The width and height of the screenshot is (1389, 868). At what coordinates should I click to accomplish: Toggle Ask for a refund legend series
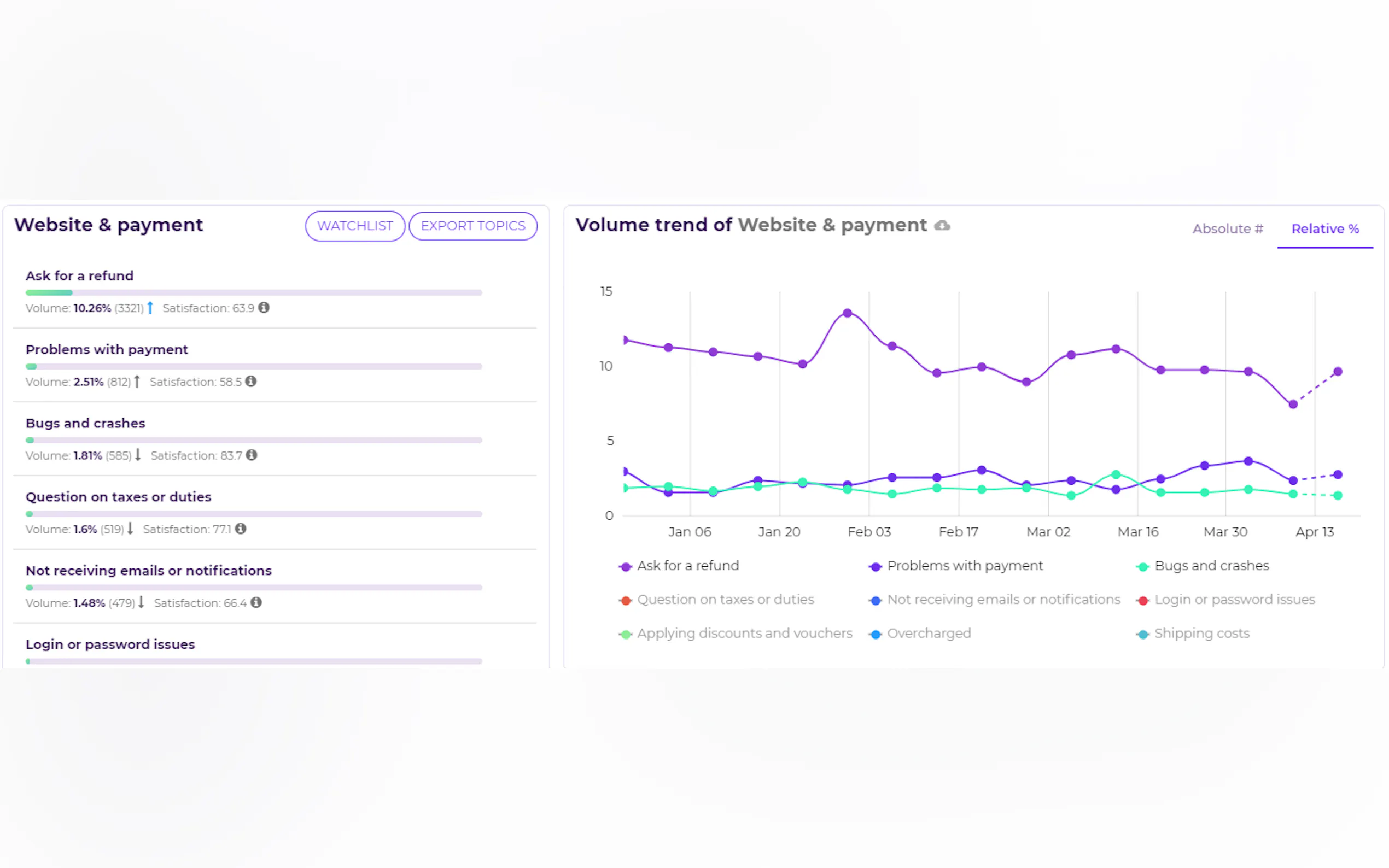click(x=687, y=566)
